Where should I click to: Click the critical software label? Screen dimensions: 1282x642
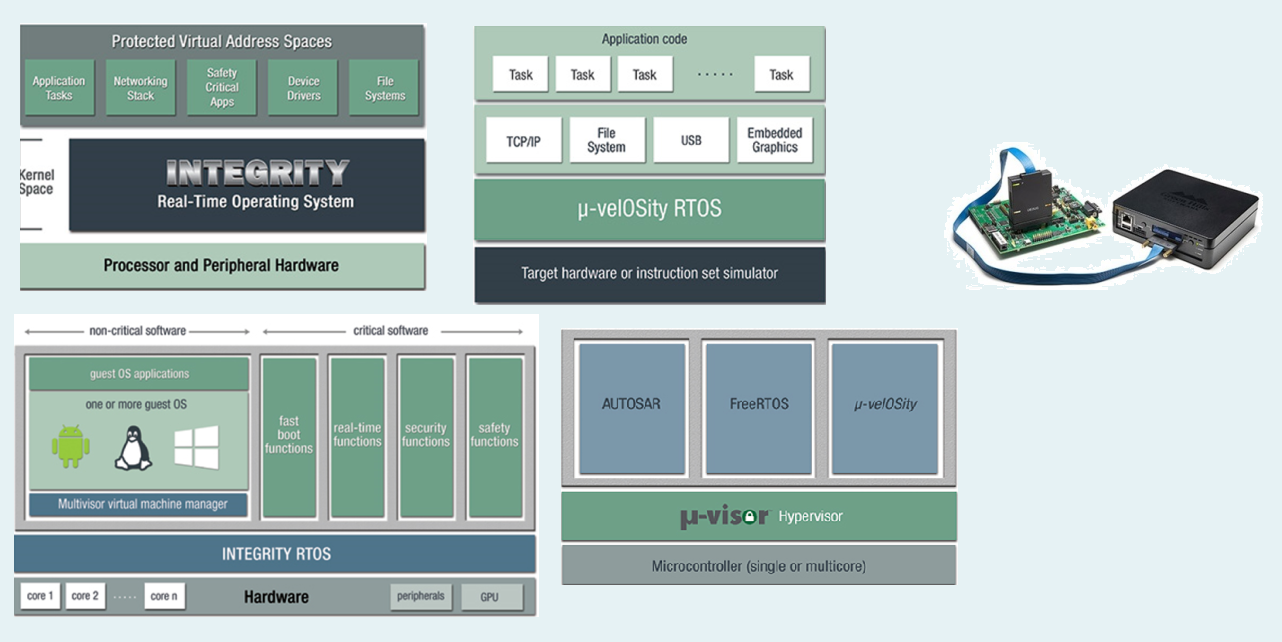pos(390,331)
